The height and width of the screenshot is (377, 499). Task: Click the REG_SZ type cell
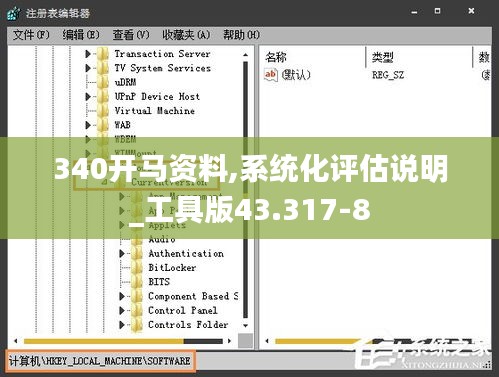pyautogui.click(x=388, y=75)
